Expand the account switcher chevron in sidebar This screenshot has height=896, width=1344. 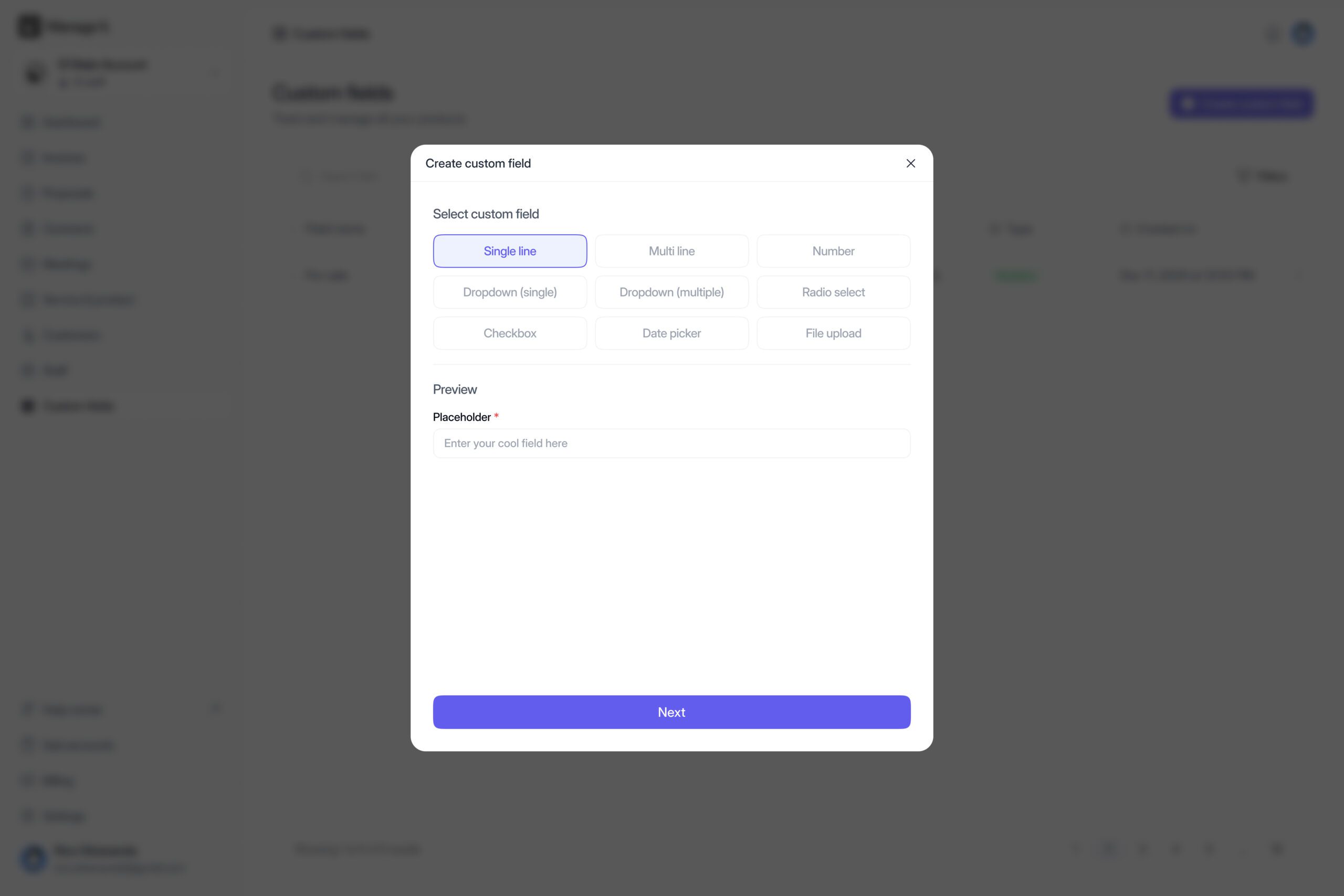[215, 73]
